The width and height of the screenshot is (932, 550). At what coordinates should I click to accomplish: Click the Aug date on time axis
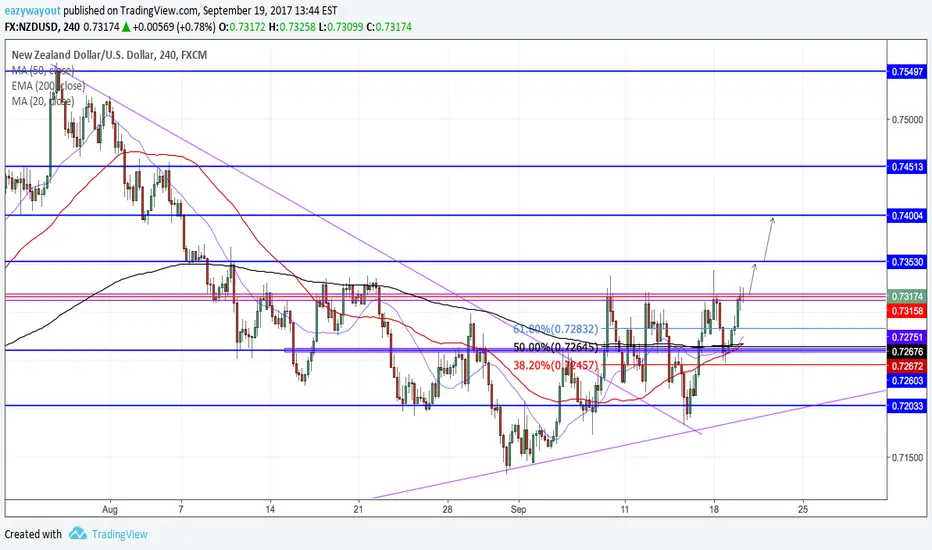(110, 509)
